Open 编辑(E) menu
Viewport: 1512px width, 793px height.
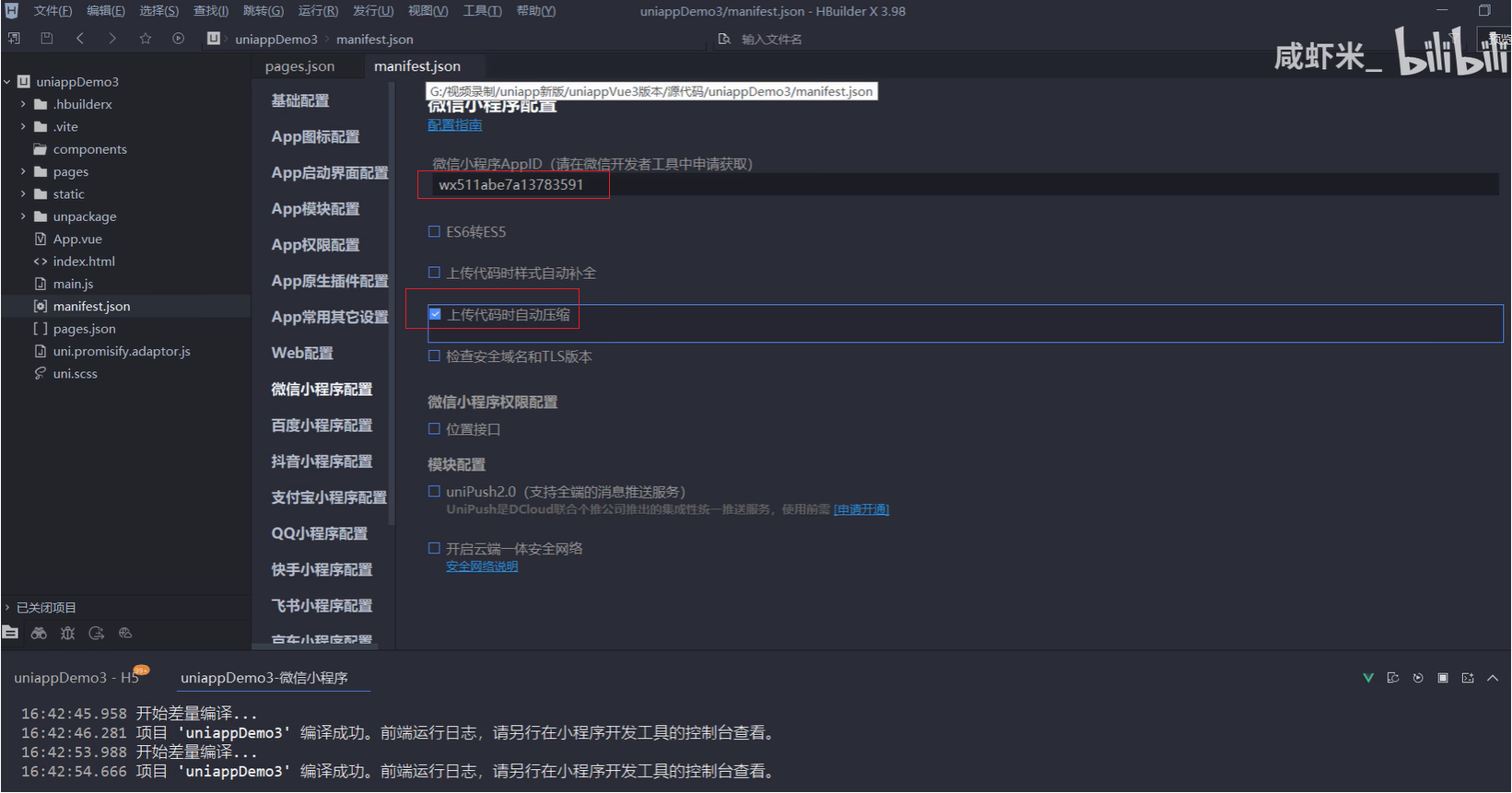[106, 11]
